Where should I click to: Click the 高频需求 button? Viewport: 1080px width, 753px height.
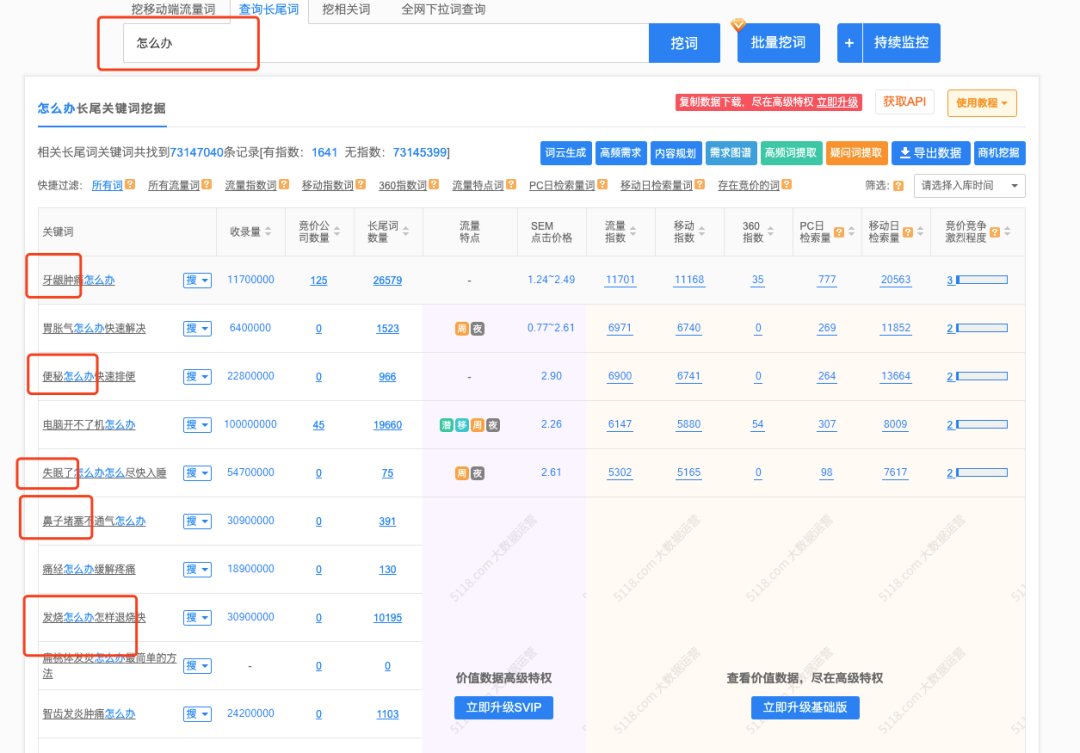(621, 153)
